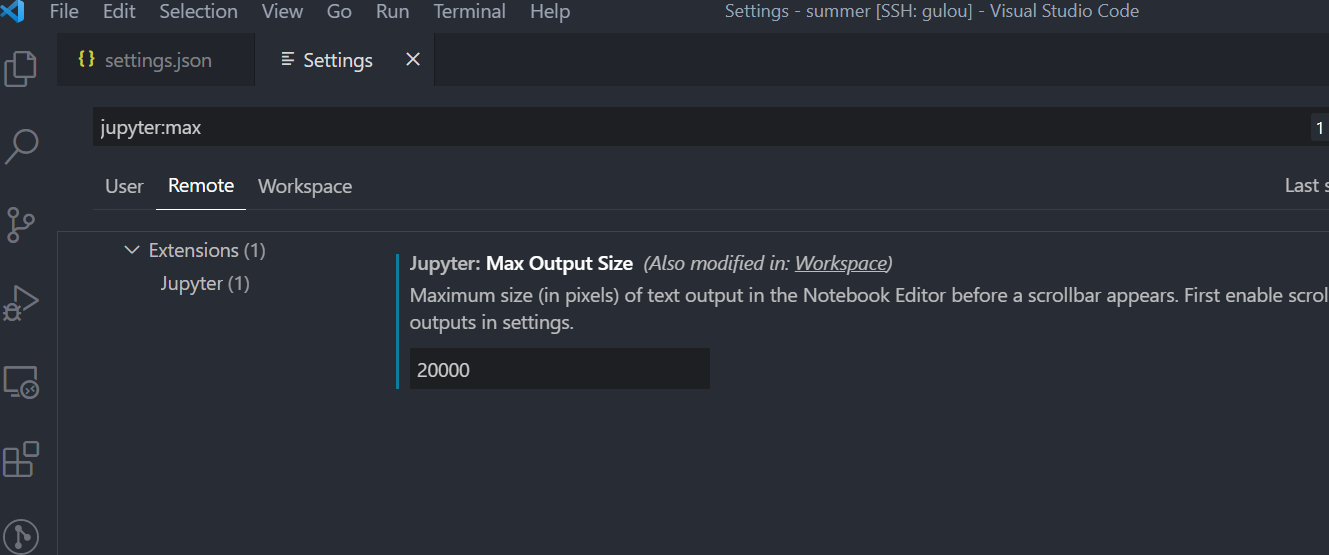1329x555 pixels.
Task: Click the jupyter:max settings search box
Action: click(700, 128)
